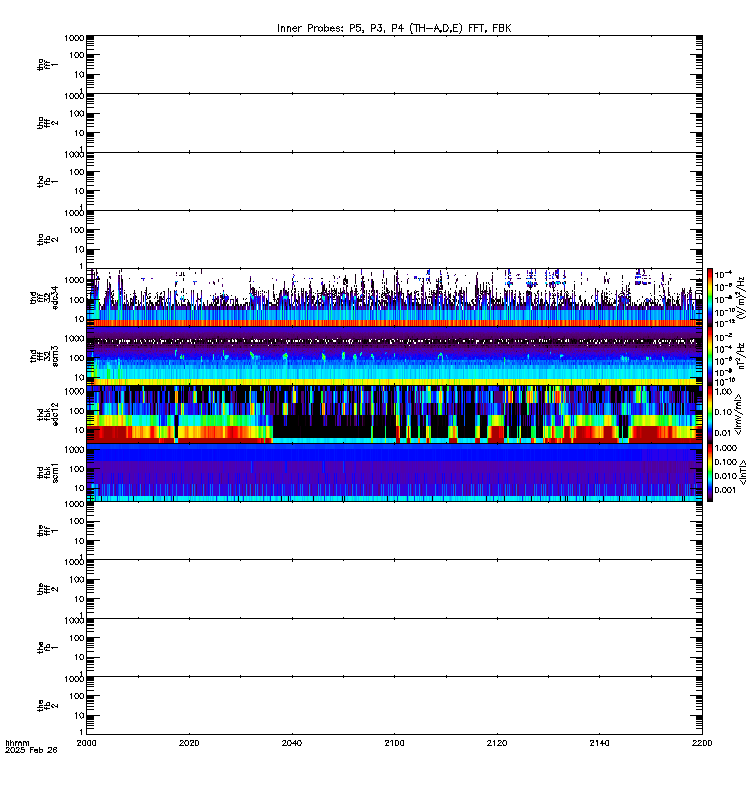
Task: Select the 2000 time axis label
Action: pyautogui.click(x=86, y=743)
